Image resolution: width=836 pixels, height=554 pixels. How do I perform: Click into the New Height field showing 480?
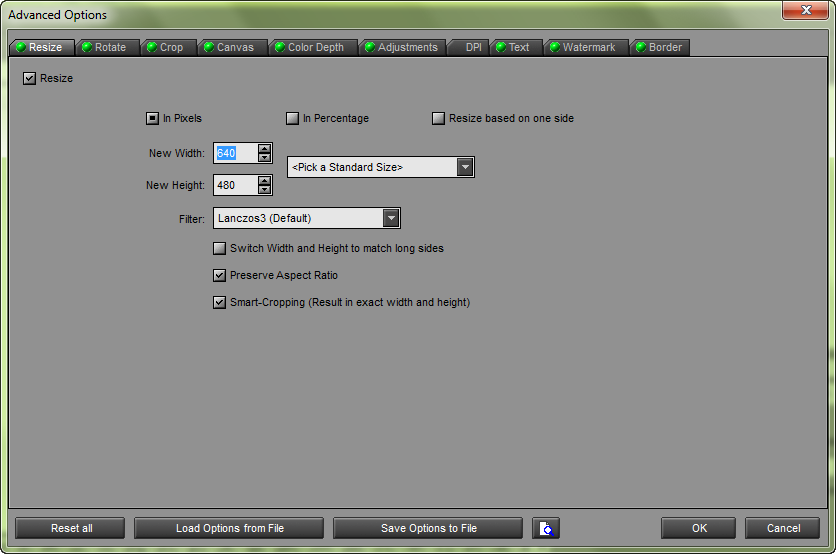pos(236,186)
